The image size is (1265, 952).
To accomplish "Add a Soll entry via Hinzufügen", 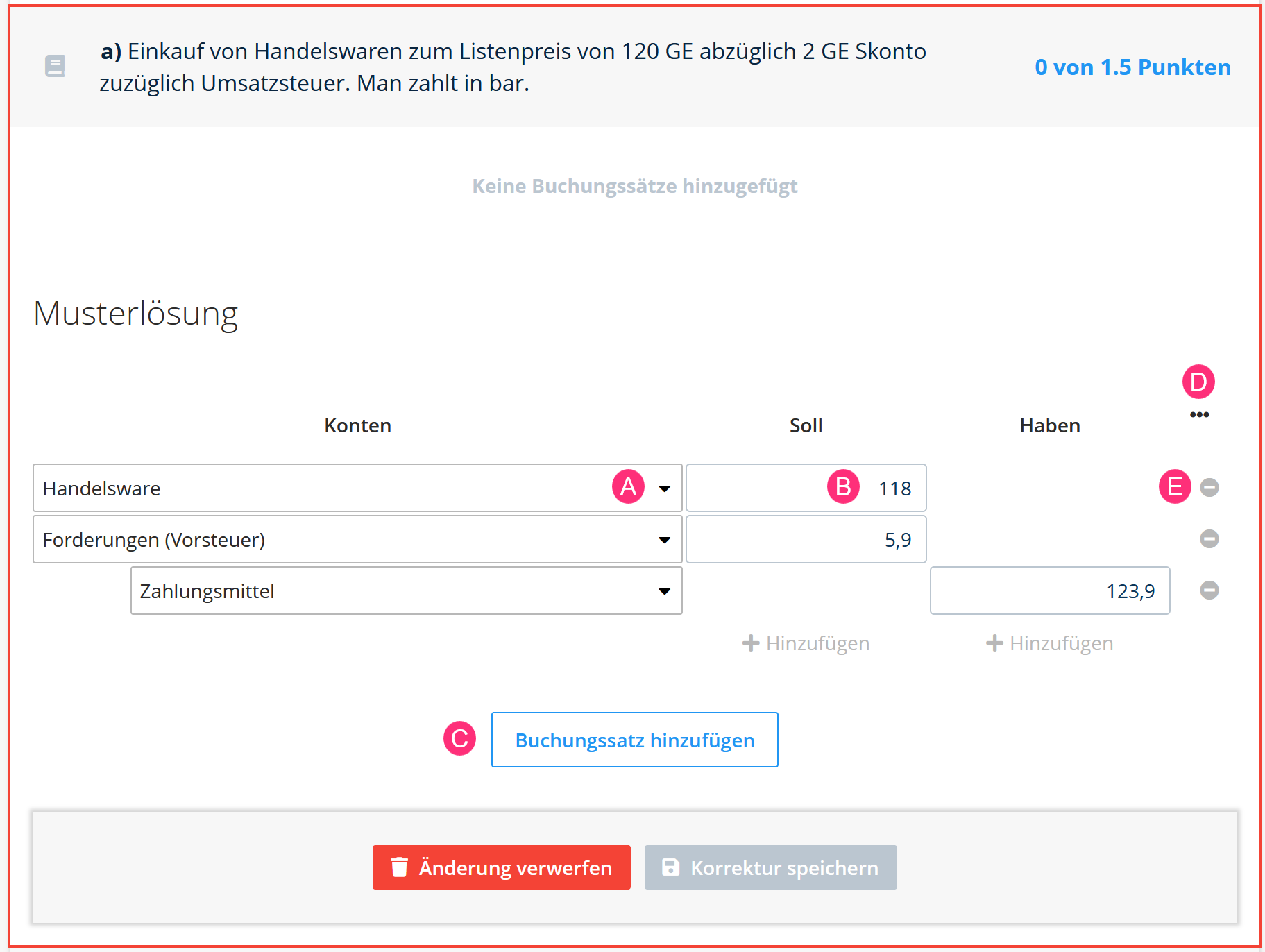I will (x=806, y=643).
